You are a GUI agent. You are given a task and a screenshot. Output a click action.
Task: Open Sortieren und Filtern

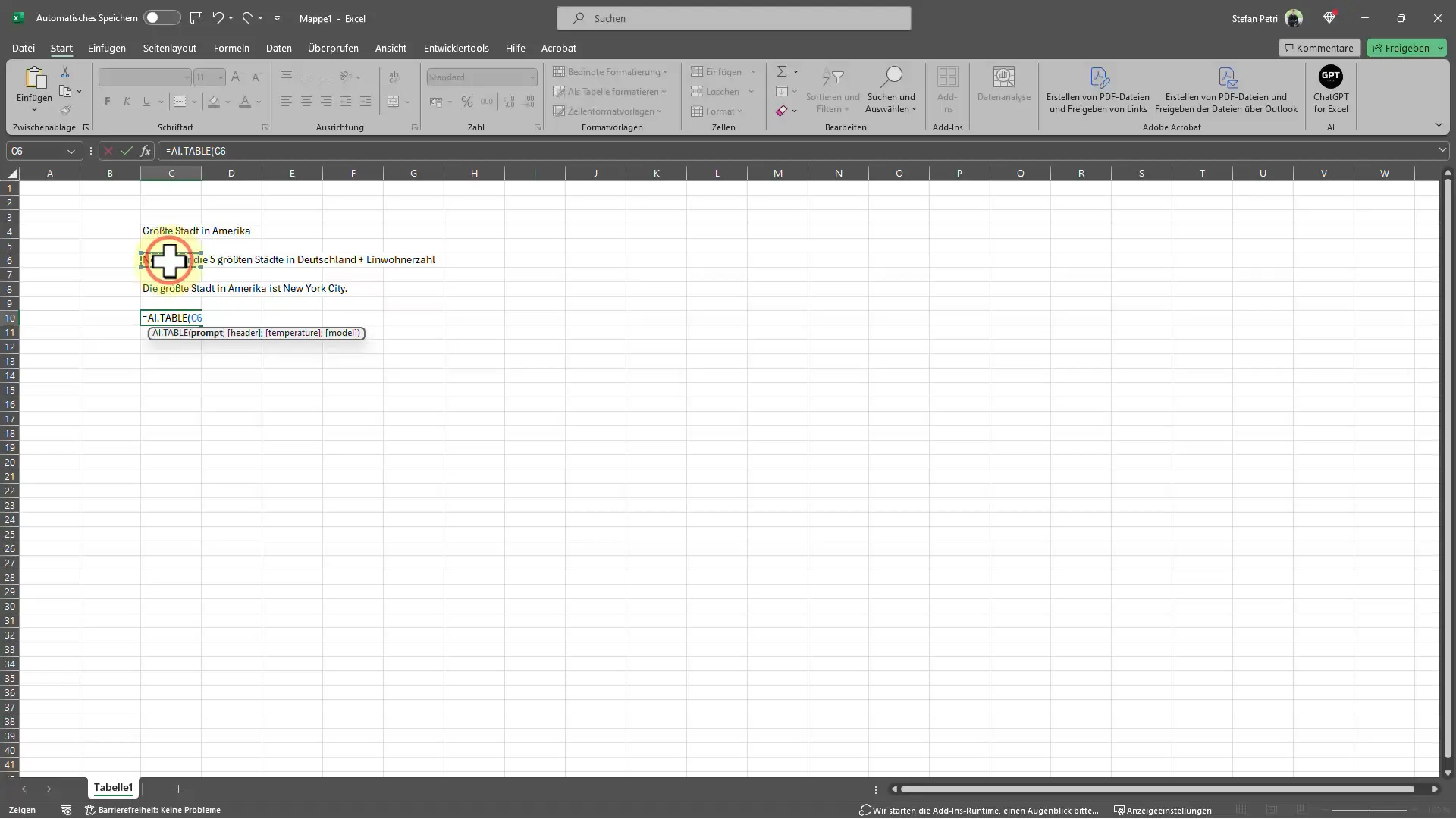[x=833, y=89]
